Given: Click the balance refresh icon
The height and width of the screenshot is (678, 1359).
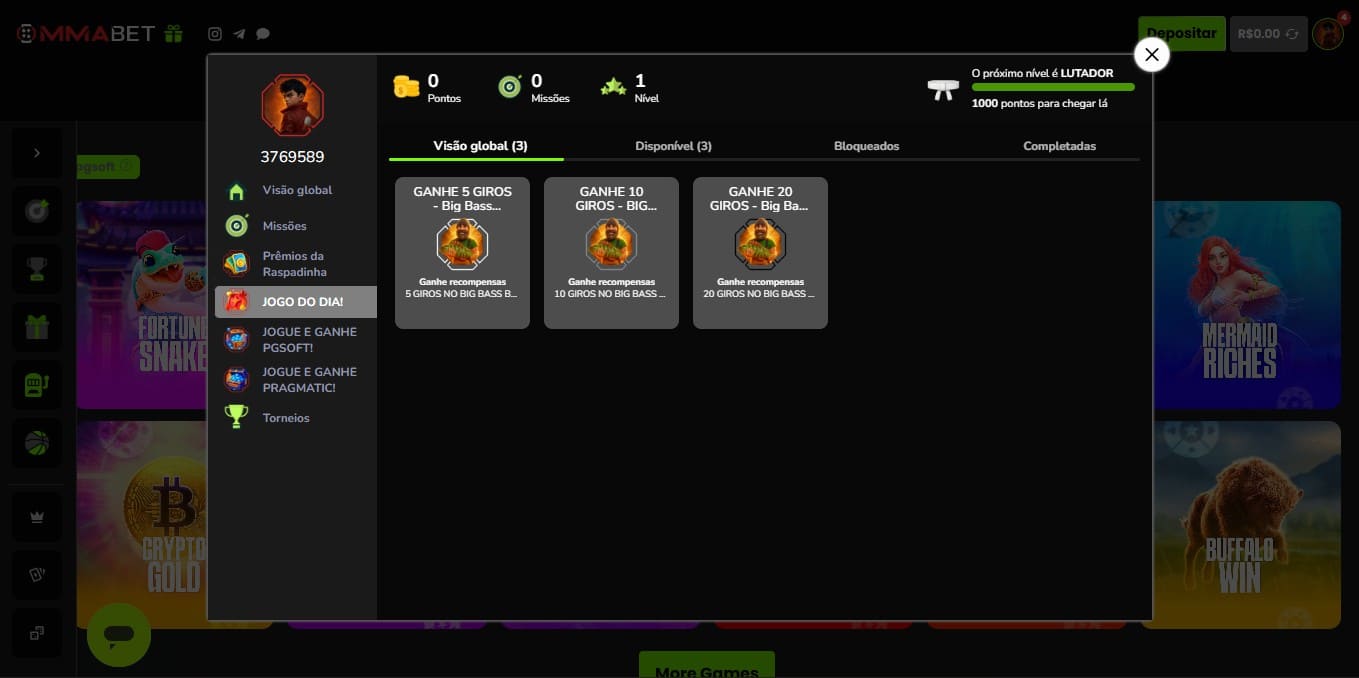Looking at the screenshot, I should click(x=1292, y=34).
